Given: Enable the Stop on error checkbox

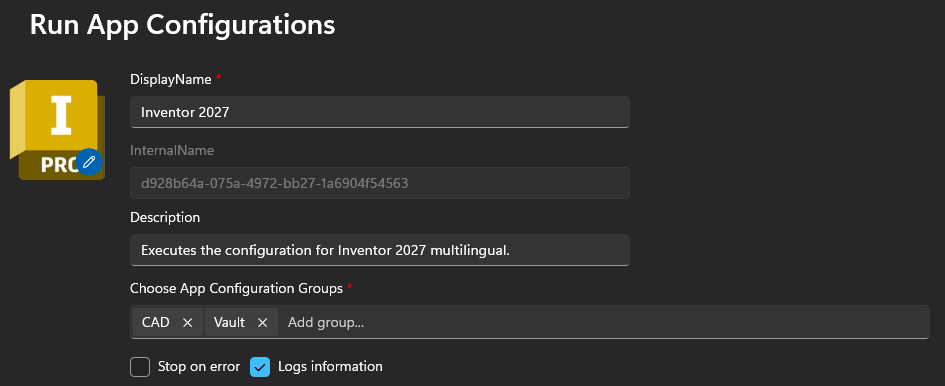Looking at the screenshot, I should click(140, 367).
